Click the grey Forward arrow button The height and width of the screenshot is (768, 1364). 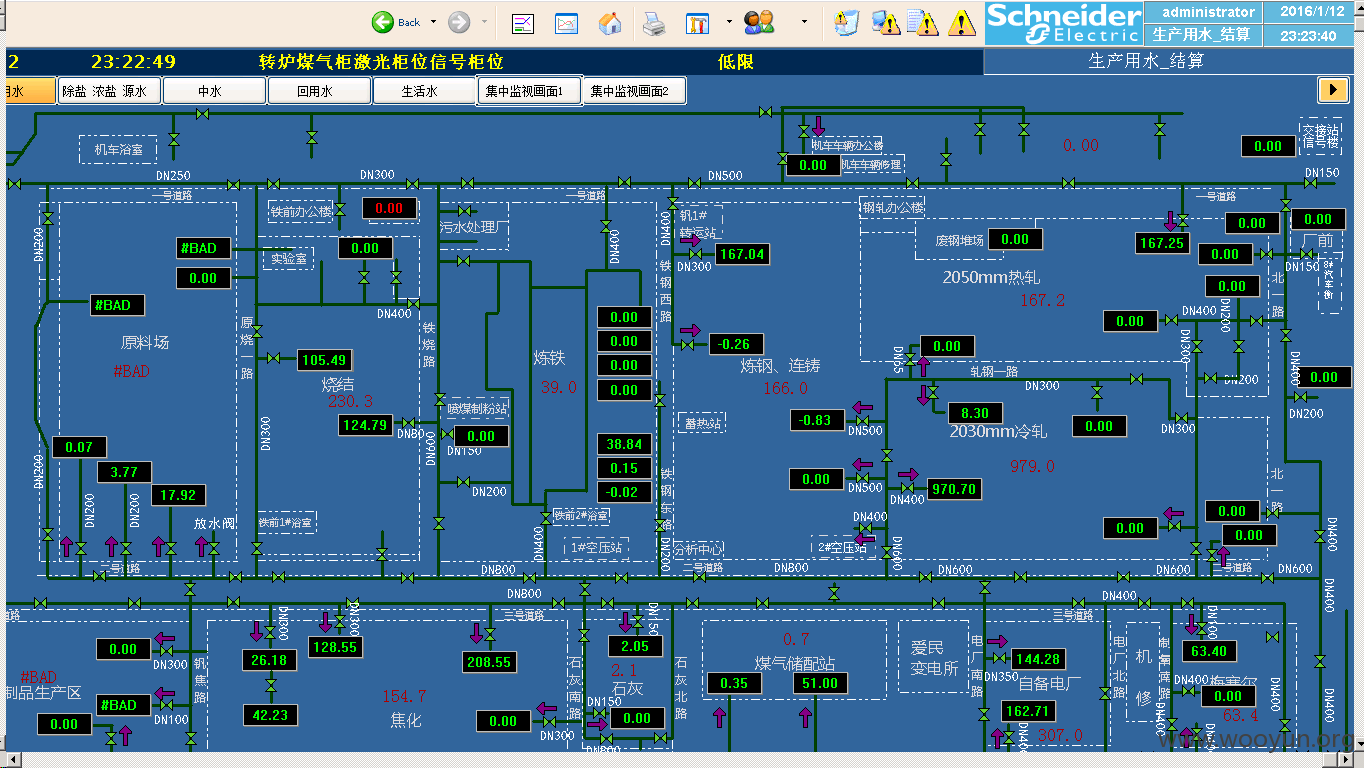click(x=459, y=22)
